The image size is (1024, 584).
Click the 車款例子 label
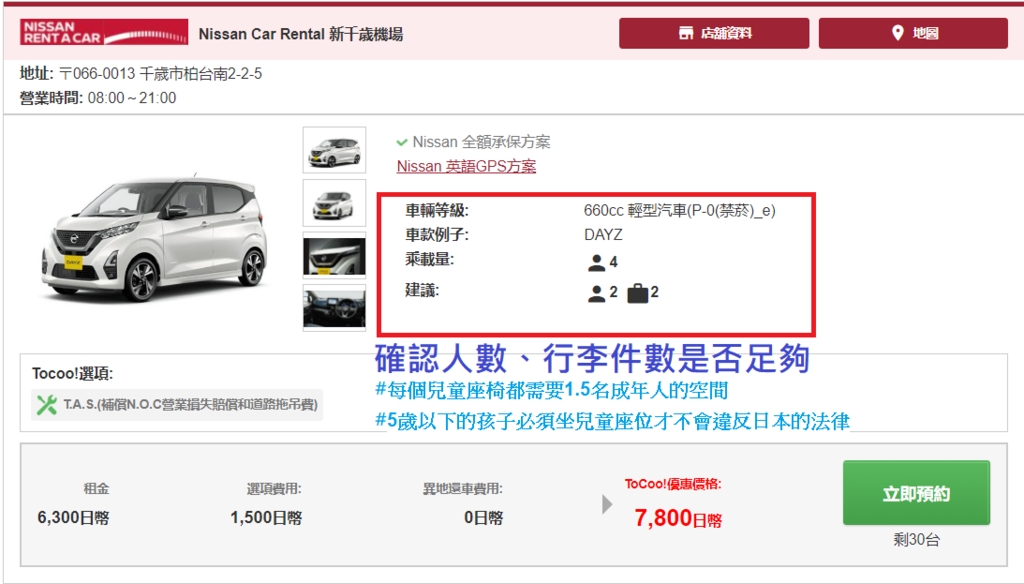tap(437, 235)
